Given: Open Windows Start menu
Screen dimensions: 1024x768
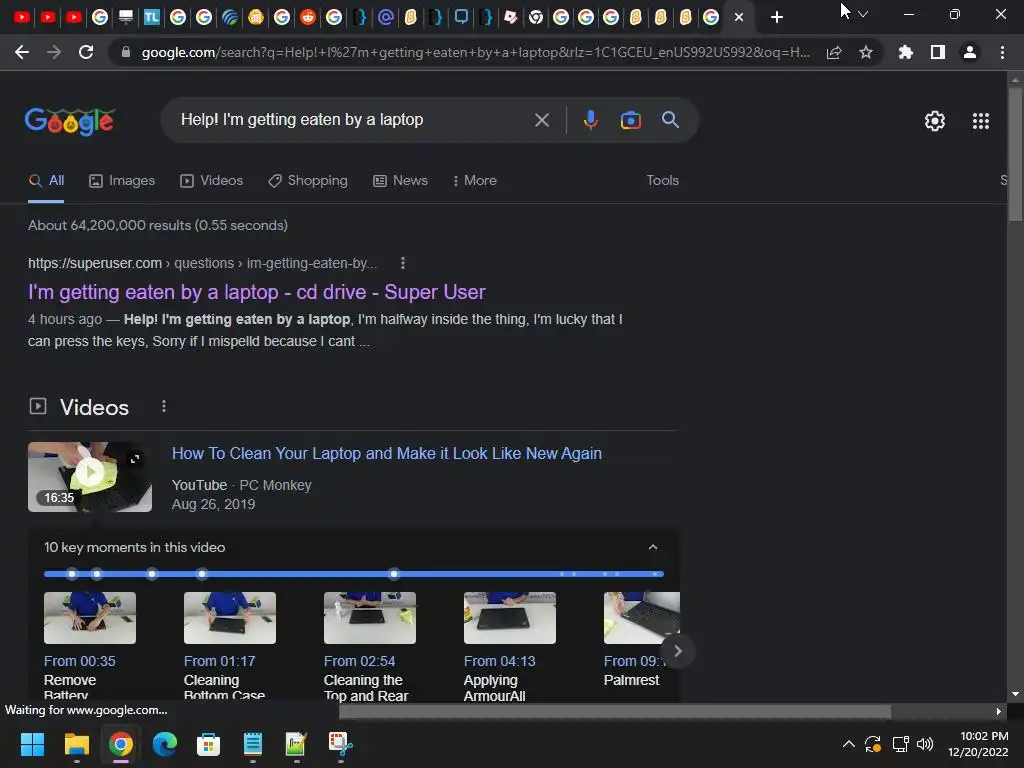Looking at the screenshot, I should (x=32, y=744).
